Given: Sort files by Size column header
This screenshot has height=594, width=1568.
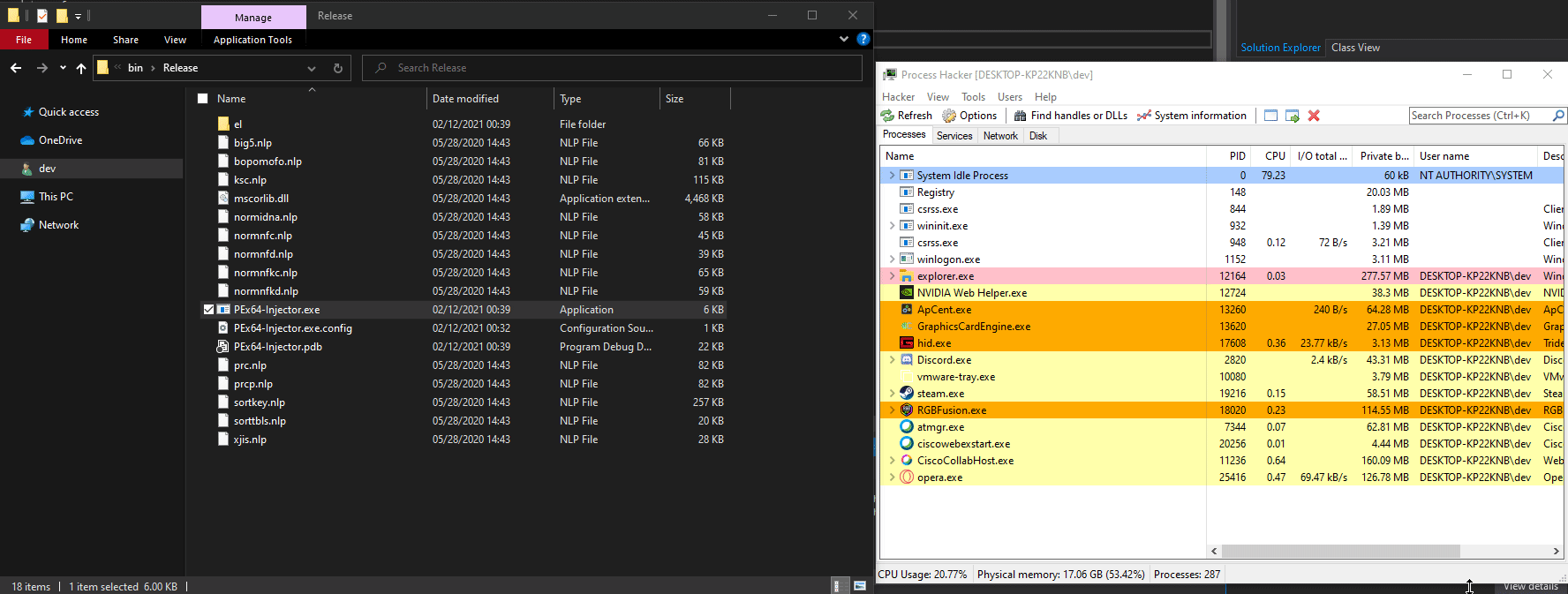Looking at the screenshot, I should click(695, 99).
